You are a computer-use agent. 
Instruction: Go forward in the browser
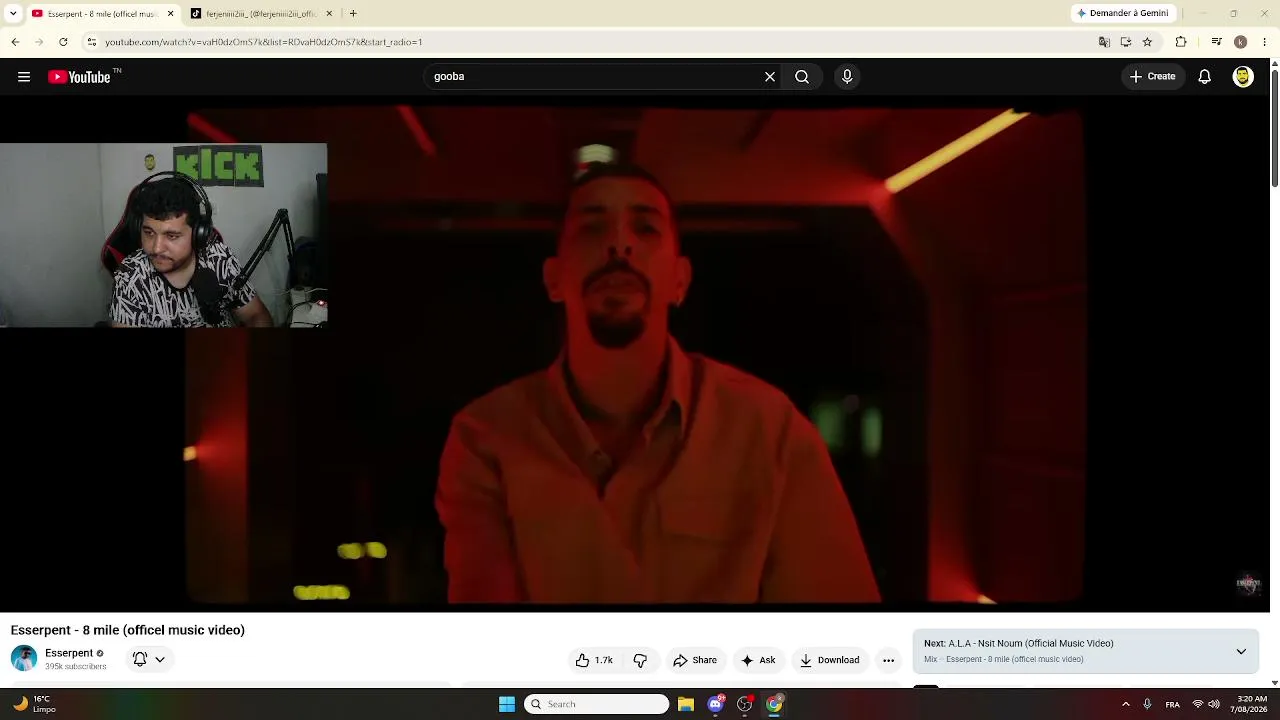tap(39, 42)
